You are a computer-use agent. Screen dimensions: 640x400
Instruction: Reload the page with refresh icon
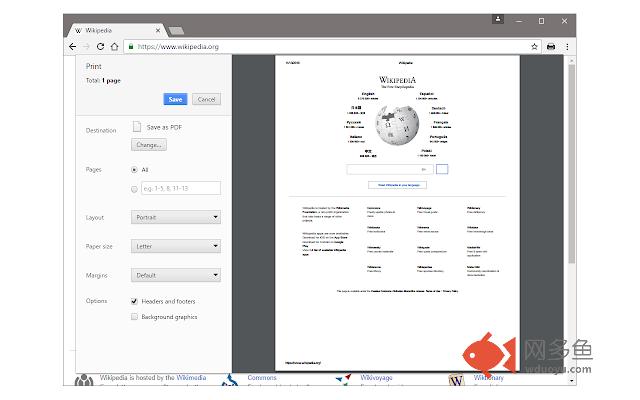pos(100,47)
